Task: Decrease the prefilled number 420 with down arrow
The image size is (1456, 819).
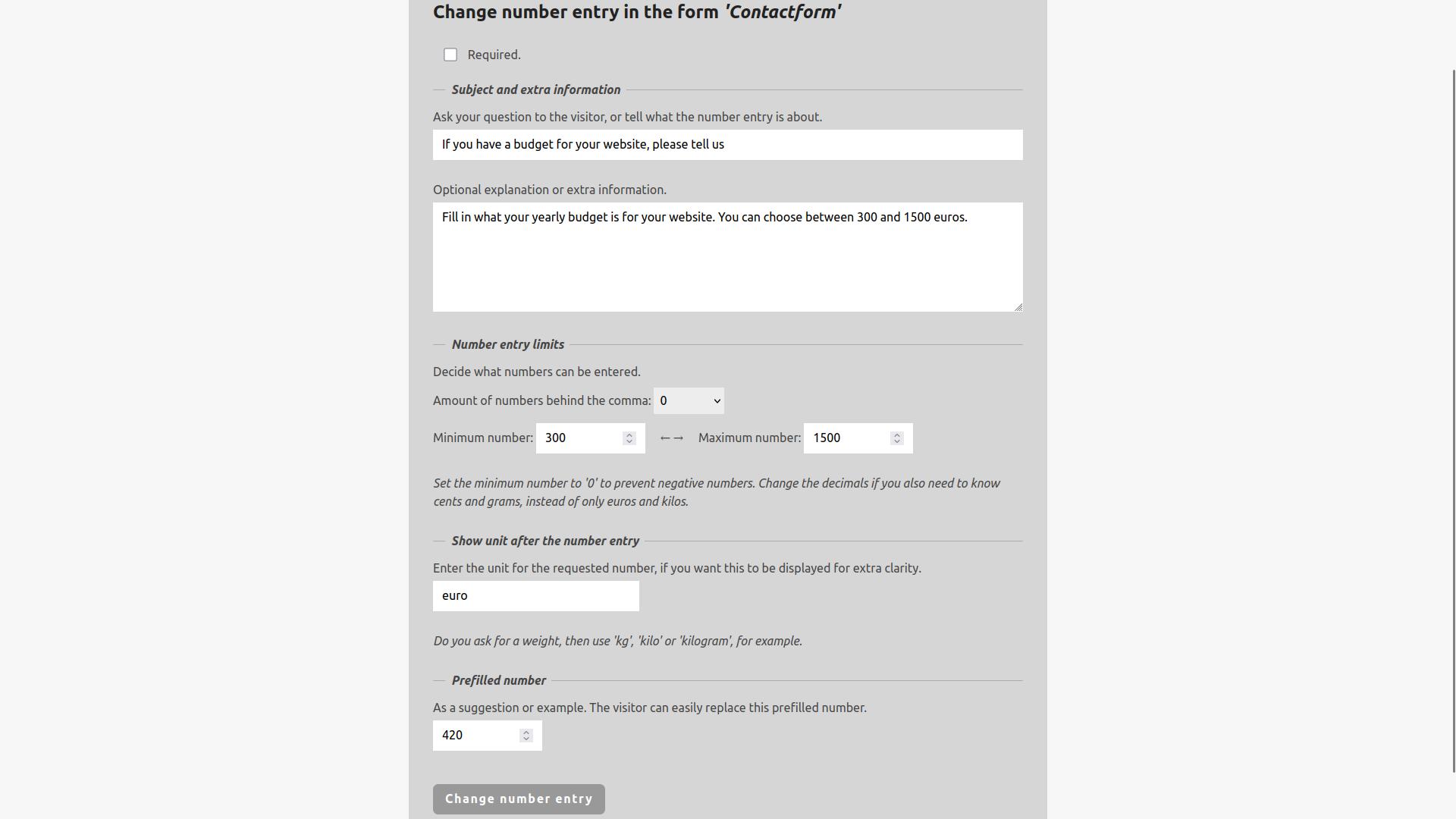Action: tap(526, 739)
